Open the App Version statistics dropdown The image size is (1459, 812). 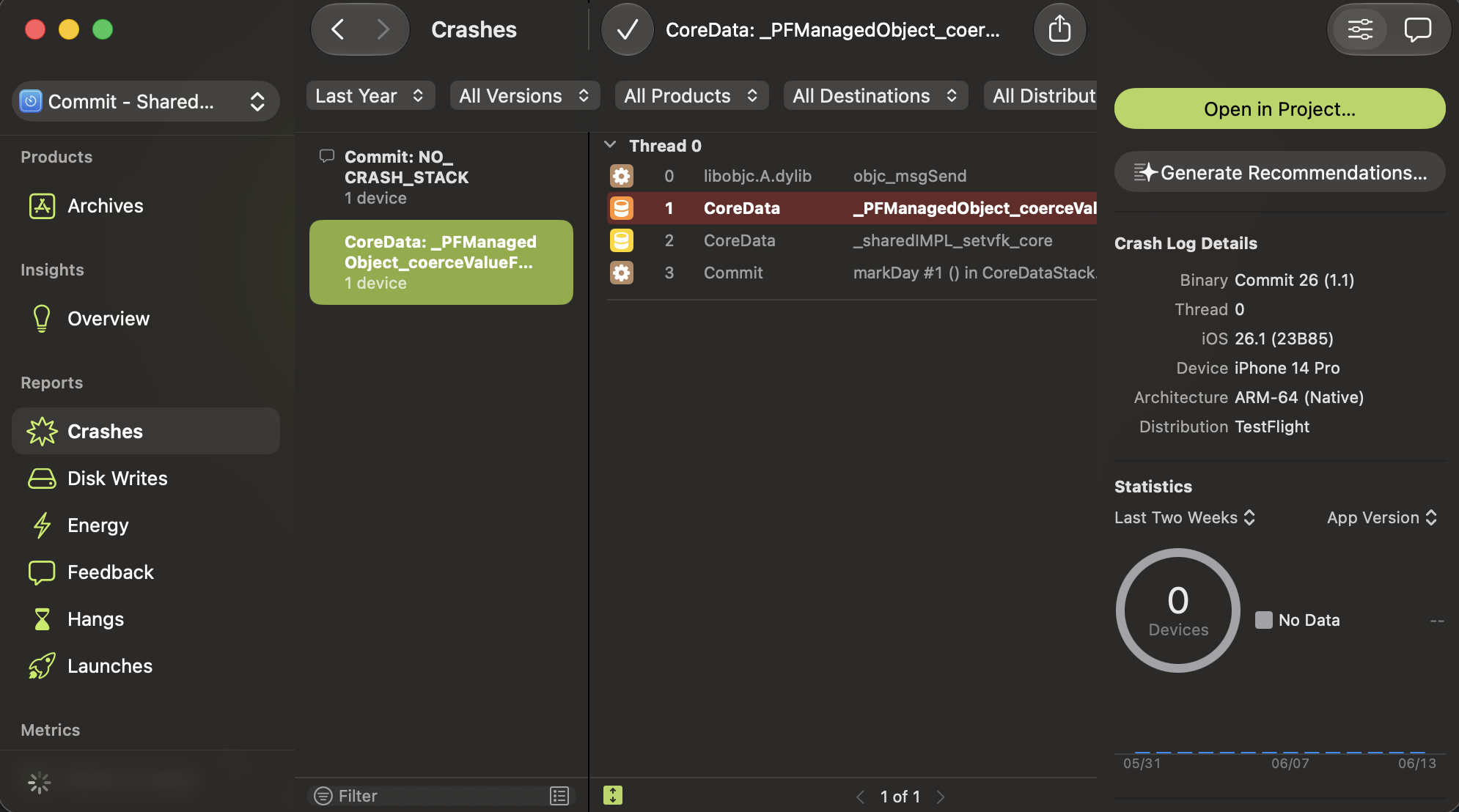coord(1382,517)
